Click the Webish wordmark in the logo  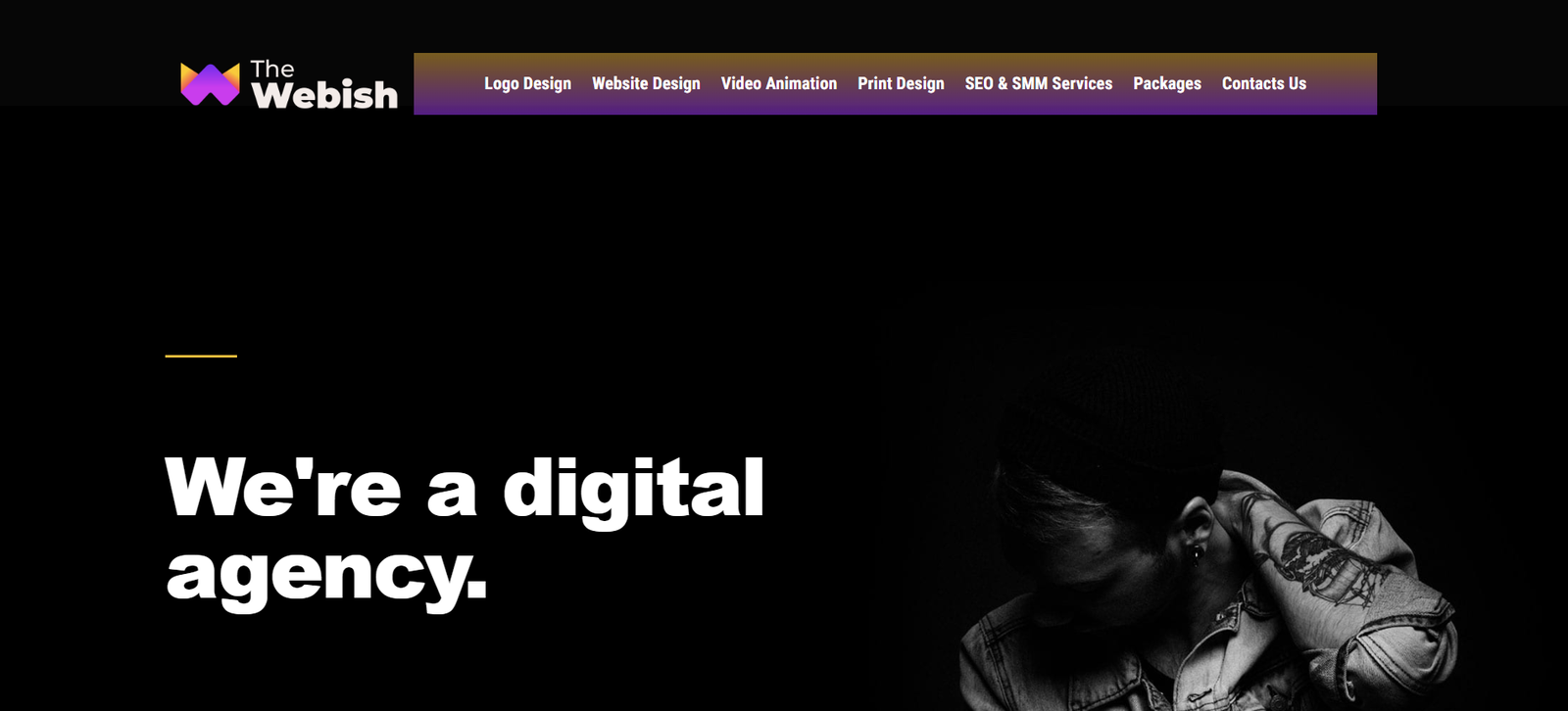click(x=324, y=95)
